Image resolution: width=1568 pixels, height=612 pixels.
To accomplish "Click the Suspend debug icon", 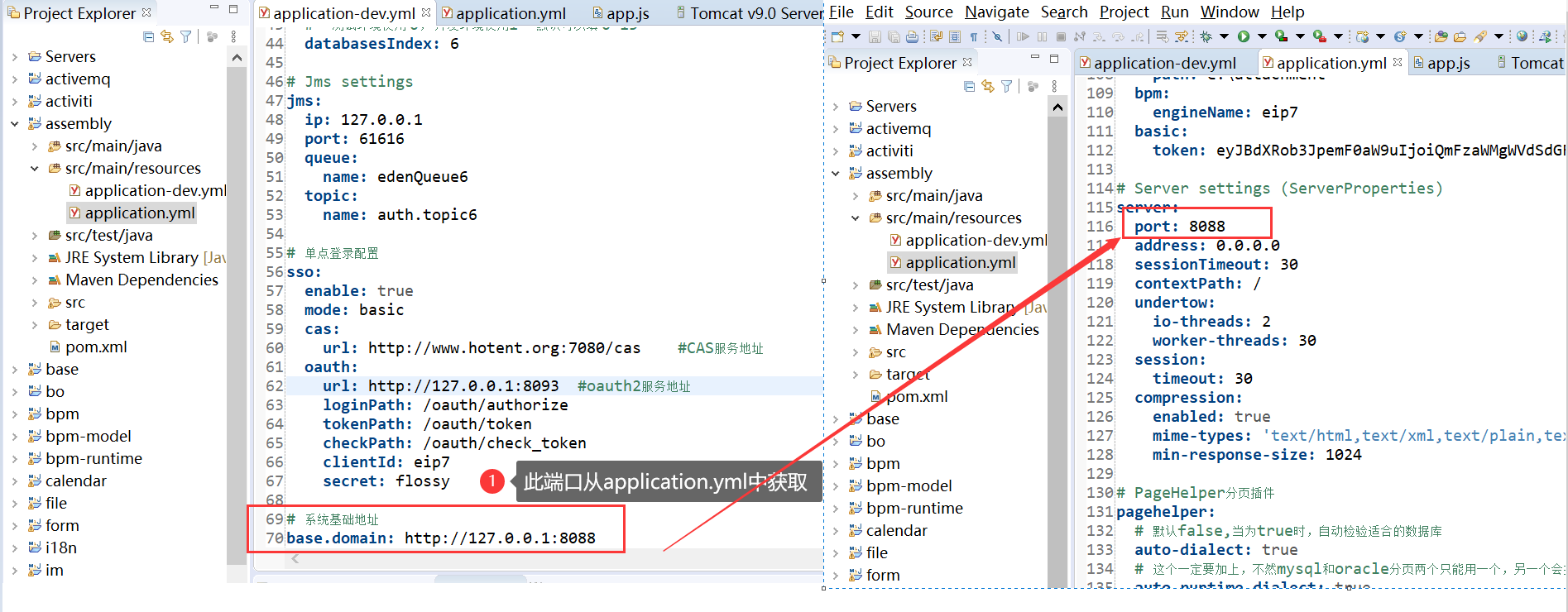I will 1042,36.
